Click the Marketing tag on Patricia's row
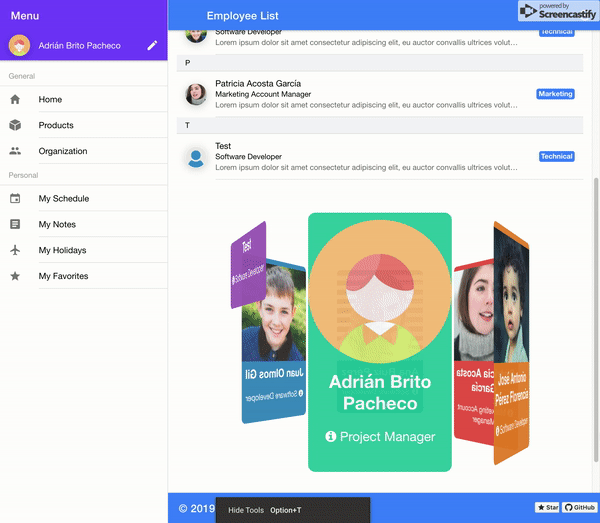The height and width of the screenshot is (523, 600). coord(555,94)
